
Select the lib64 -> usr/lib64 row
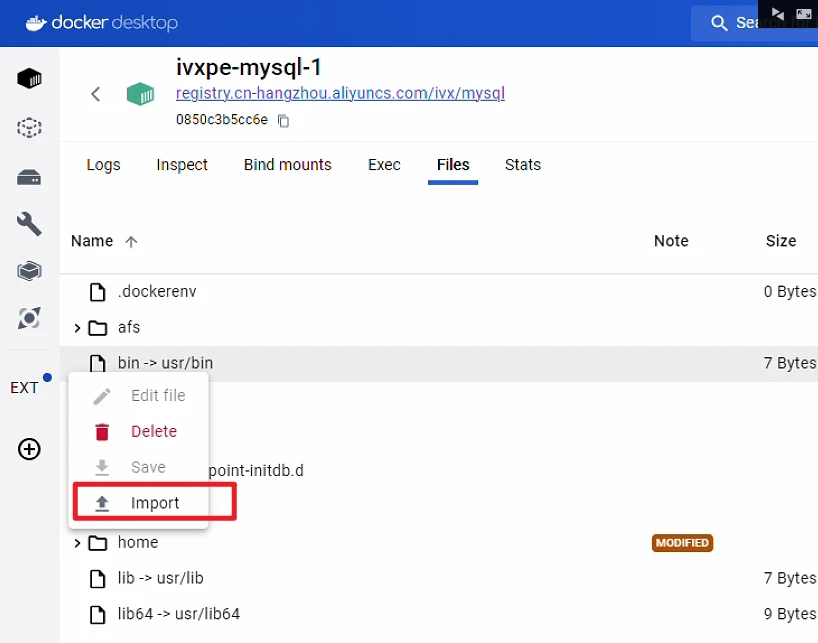[439, 614]
